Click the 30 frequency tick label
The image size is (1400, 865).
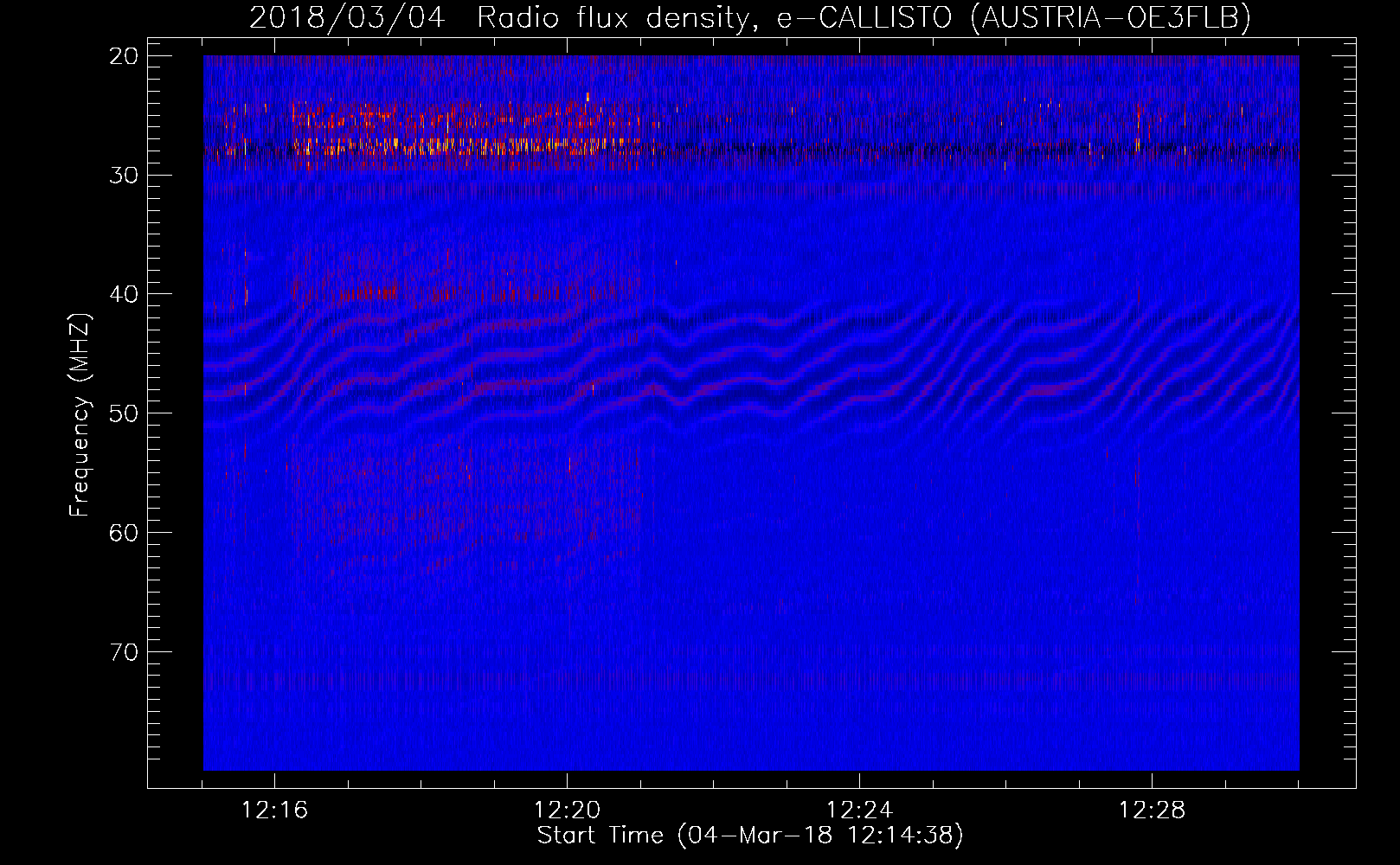124,175
